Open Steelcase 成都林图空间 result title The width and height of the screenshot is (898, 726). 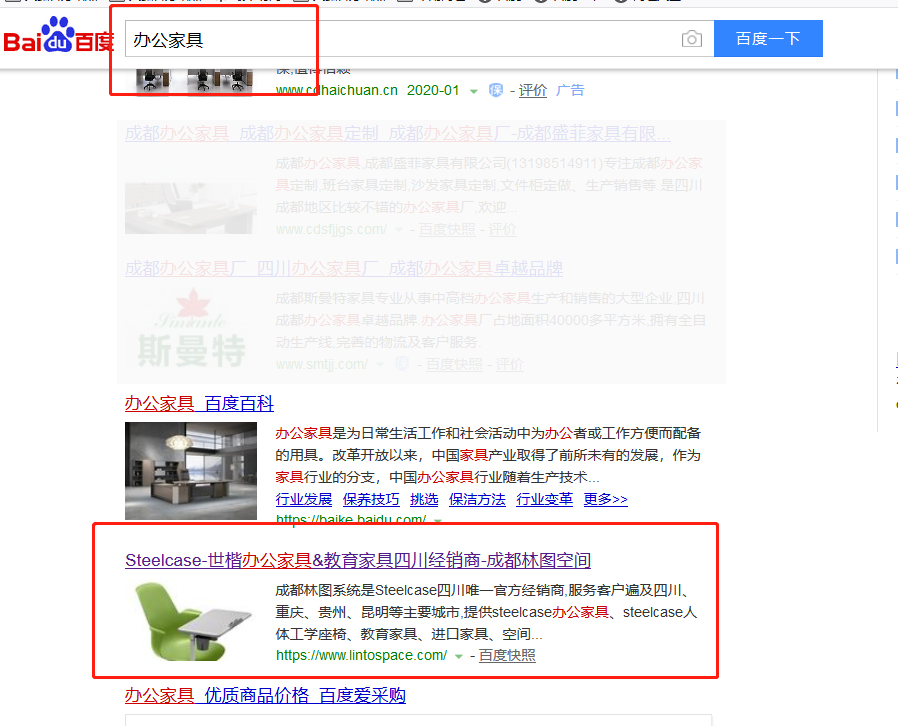pos(357,560)
